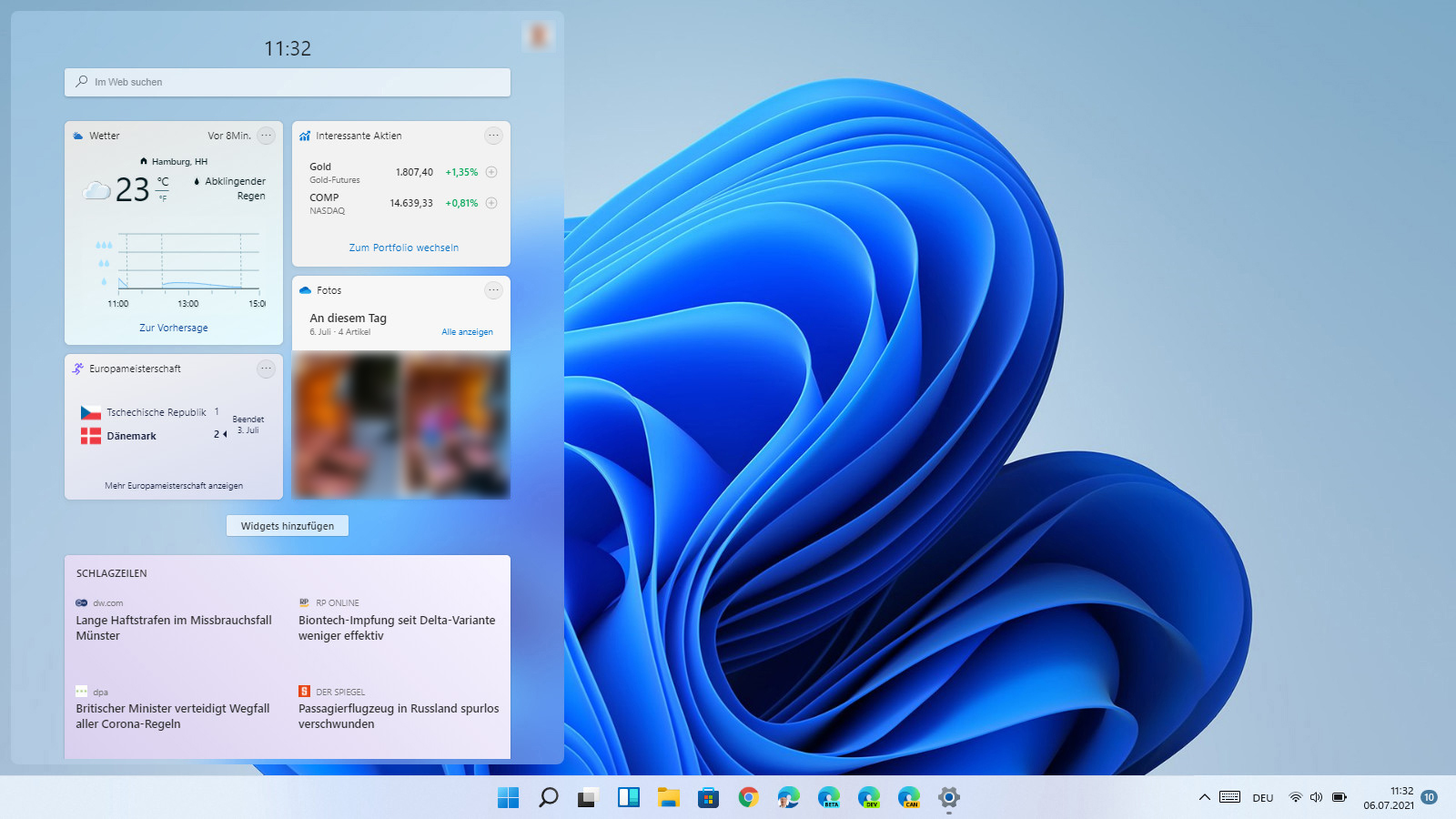
Task: Add COMP NASDAQ to the watchlist
Action: click(491, 203)
